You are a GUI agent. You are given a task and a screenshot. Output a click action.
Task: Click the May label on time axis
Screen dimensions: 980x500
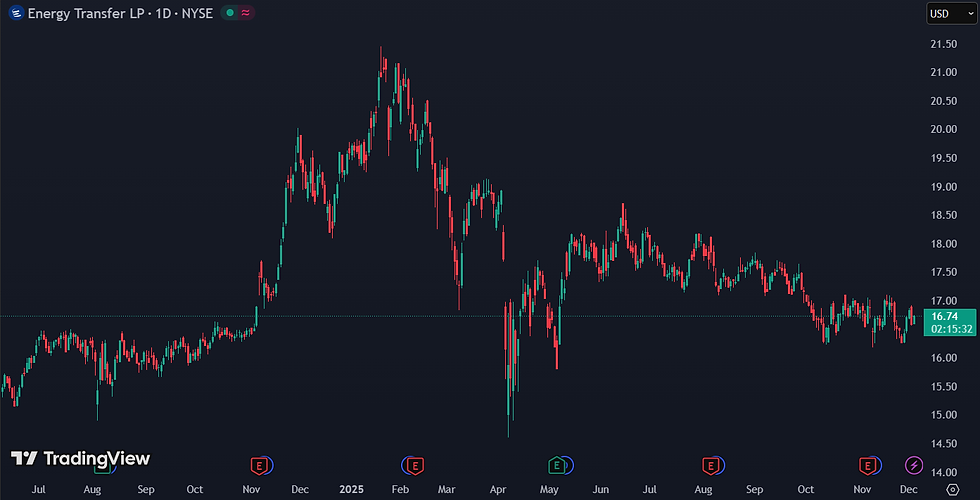[x=549, y=489]
